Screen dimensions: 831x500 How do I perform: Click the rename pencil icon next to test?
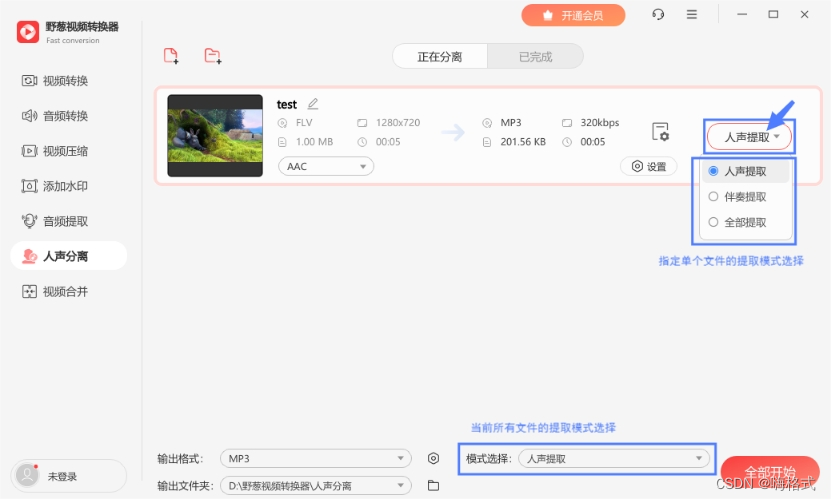click(313, 104)
